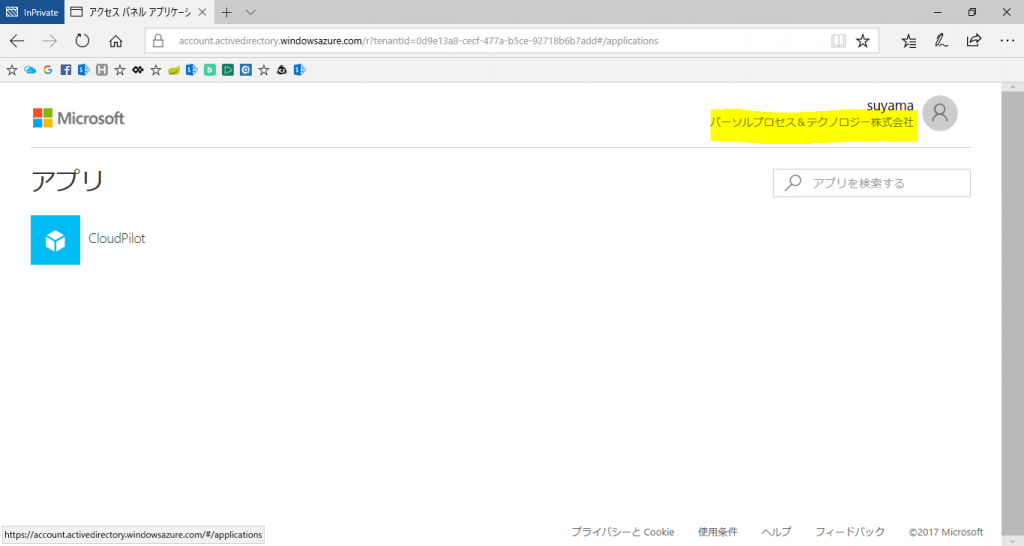Screen dimensions: 1024x546
Task: Click the share page icon
Action: 974,40
